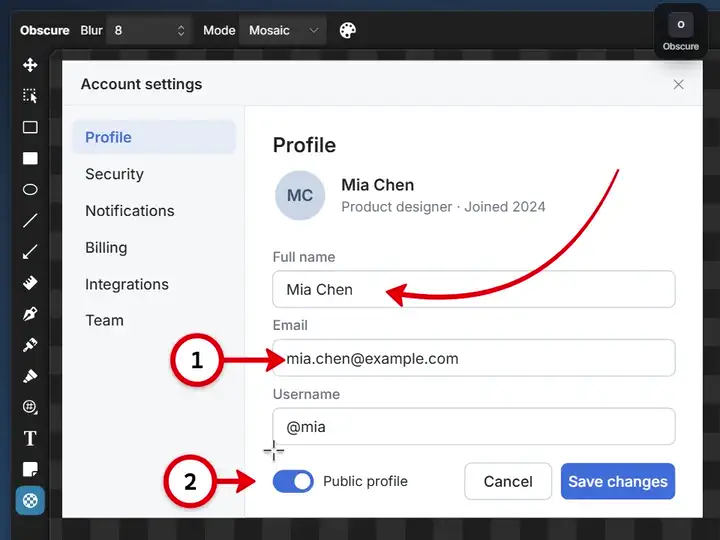
Task: Select the sticky note tool
Action: click(30, 469)
